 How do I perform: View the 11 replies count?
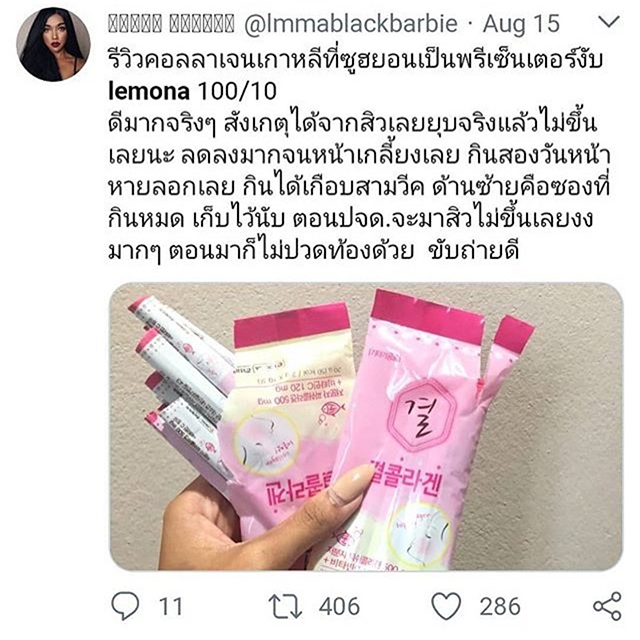(x=170, y=607)
